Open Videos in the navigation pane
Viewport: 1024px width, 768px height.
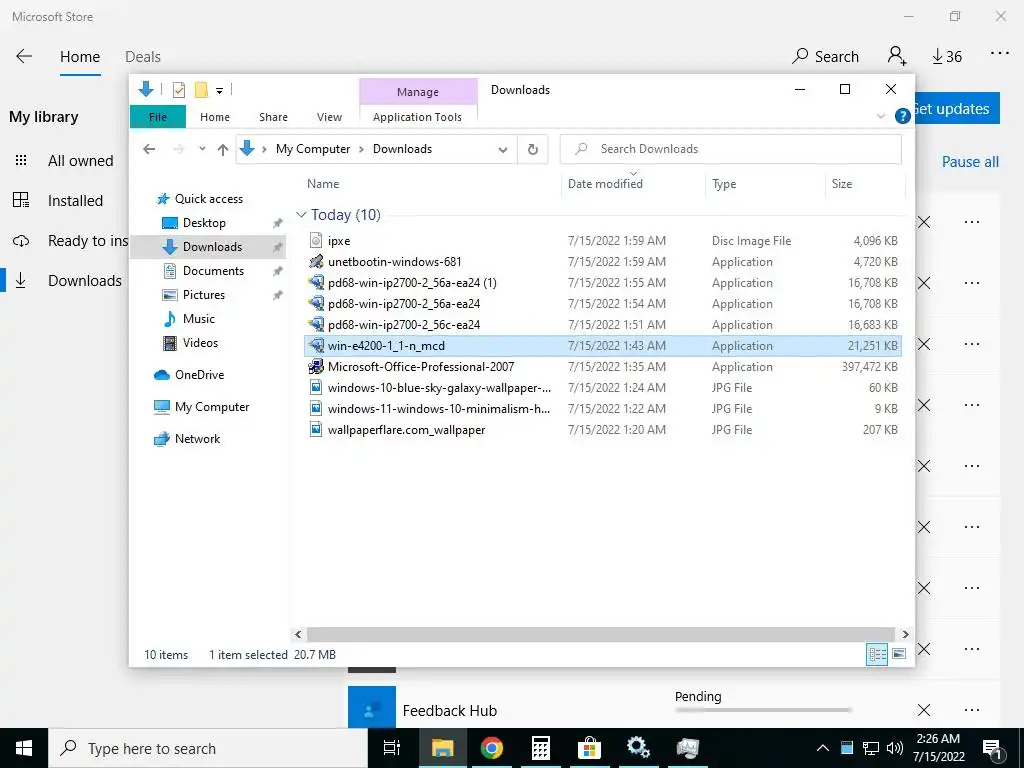[x=200, y=343]
